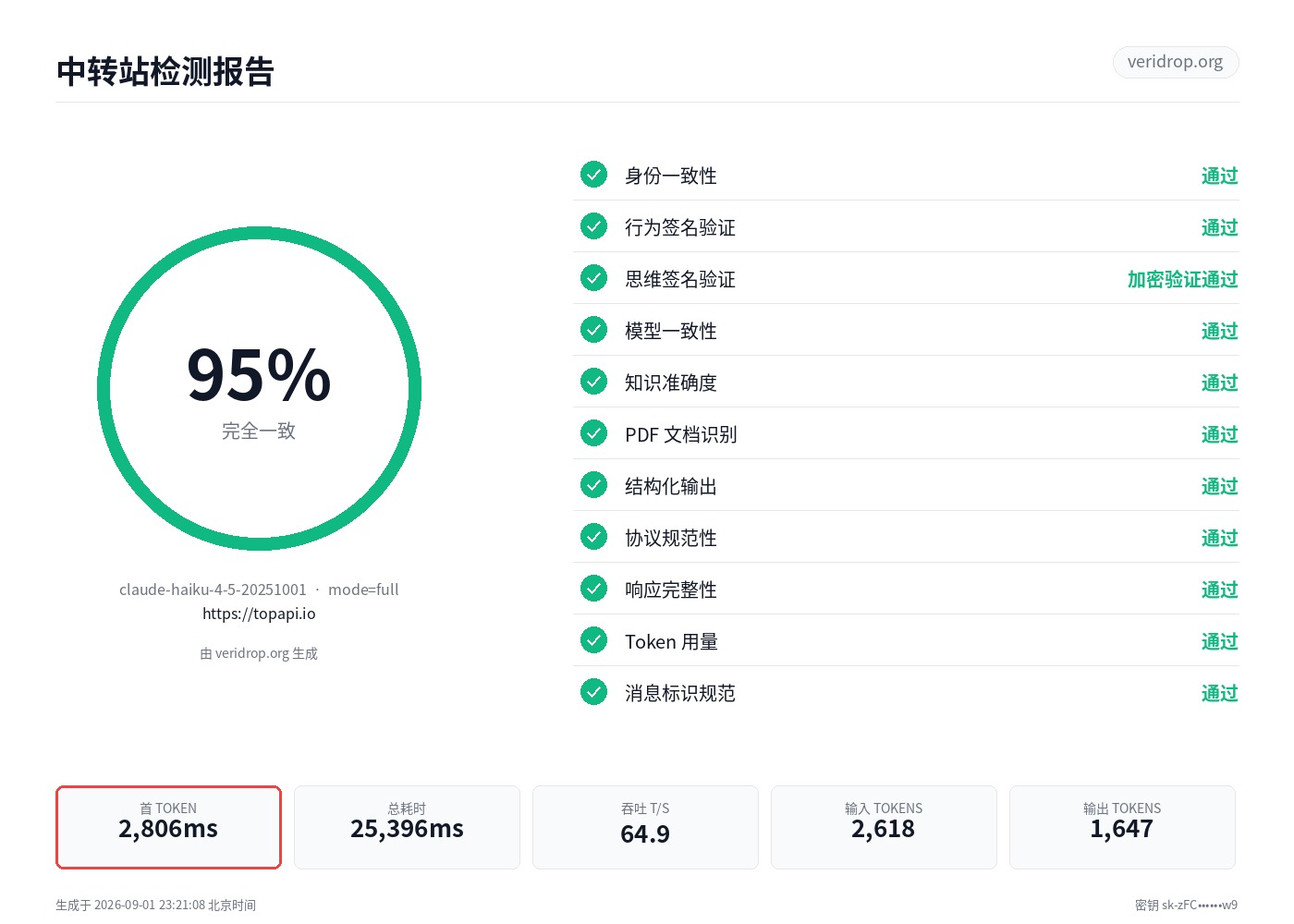
Task: Click the 响应完整性 row label
Action: [x=671, y=590]
